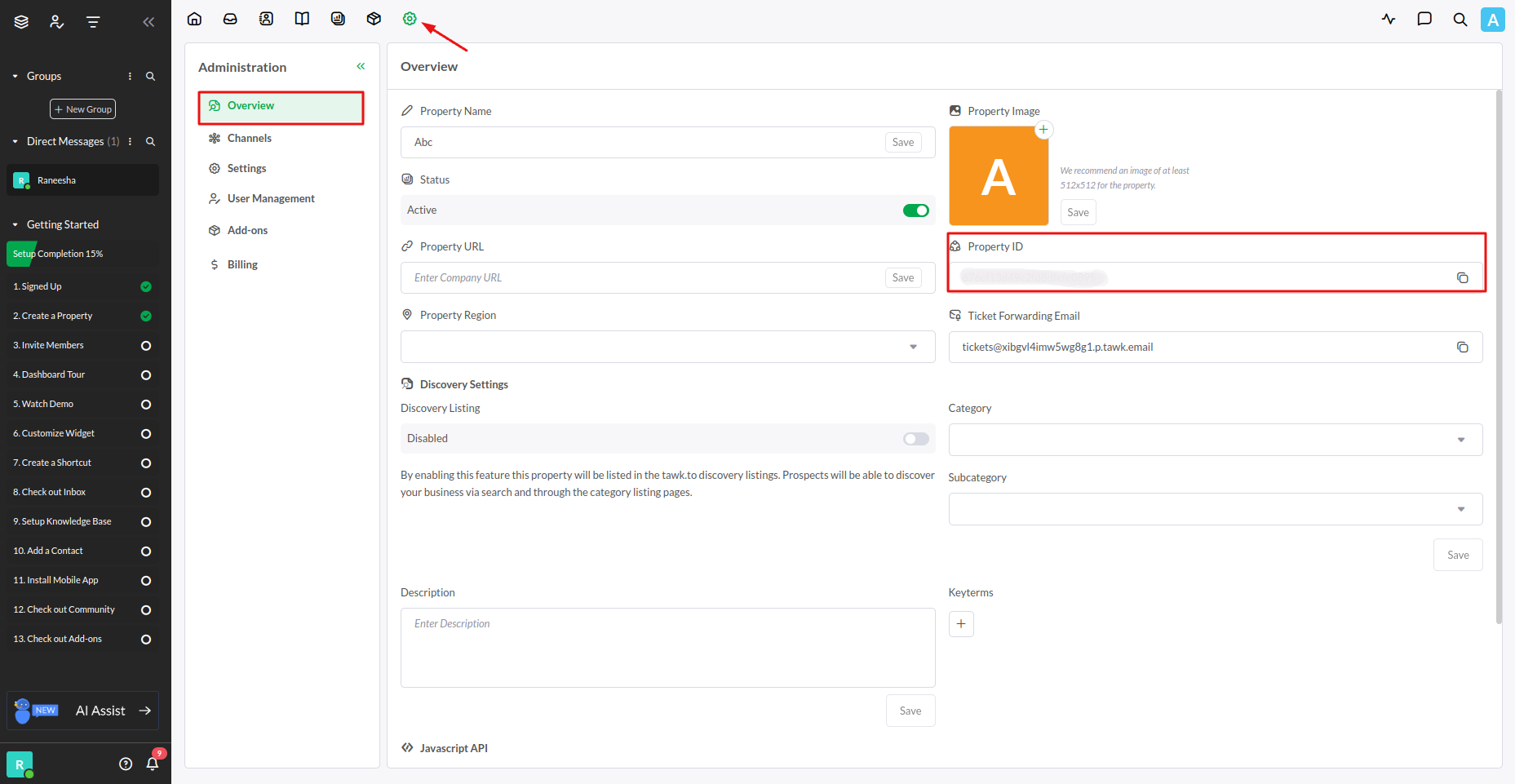This screenshot has width=1515, height=784.
Task: Click the New Group button
Action: click(82, 109)
